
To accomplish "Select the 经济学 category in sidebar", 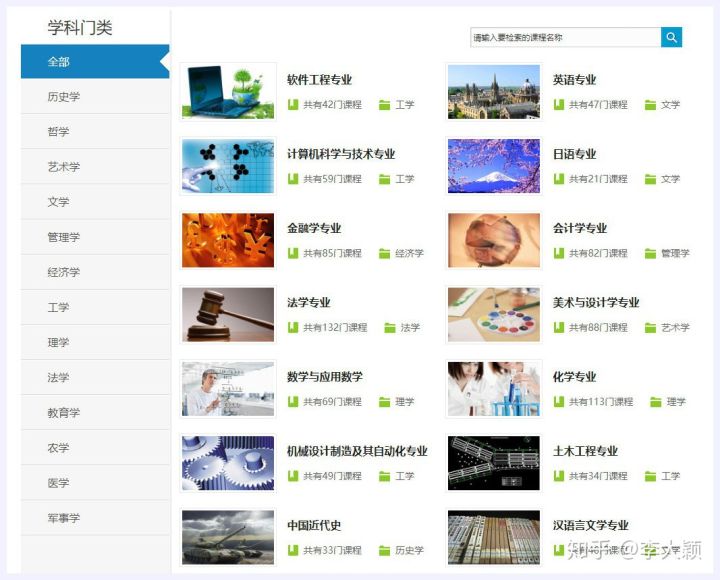I will [x=95, y=272].
